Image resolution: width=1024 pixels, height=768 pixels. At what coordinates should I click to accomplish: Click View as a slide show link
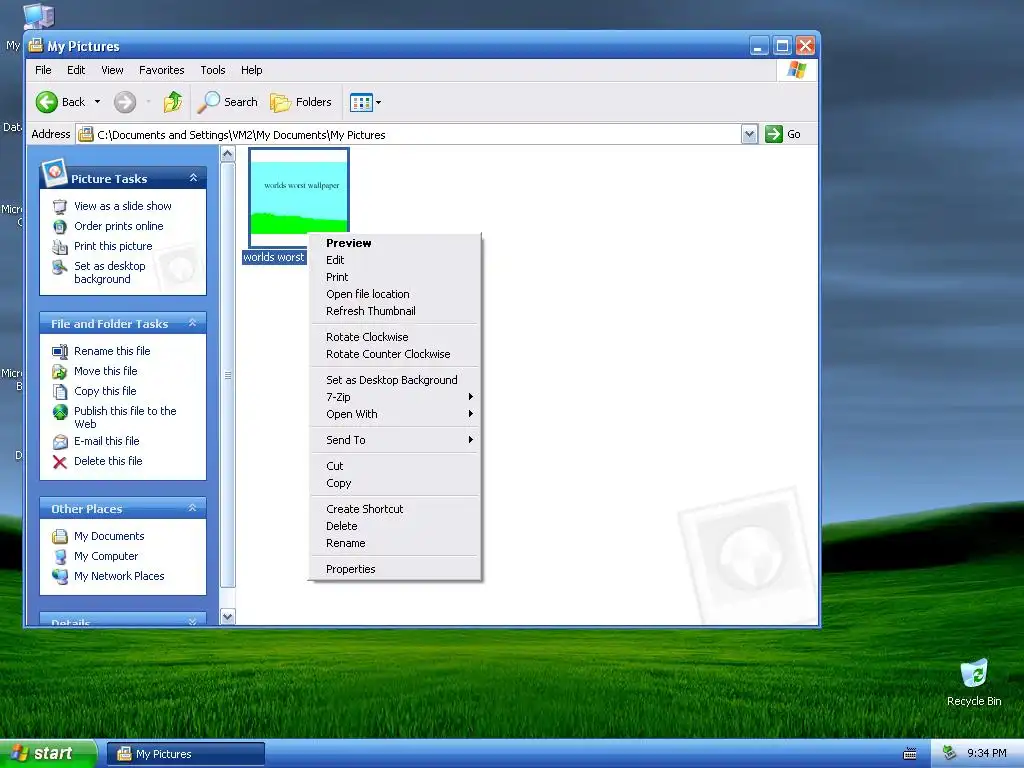pyautogui.click(x=123, y=206)
